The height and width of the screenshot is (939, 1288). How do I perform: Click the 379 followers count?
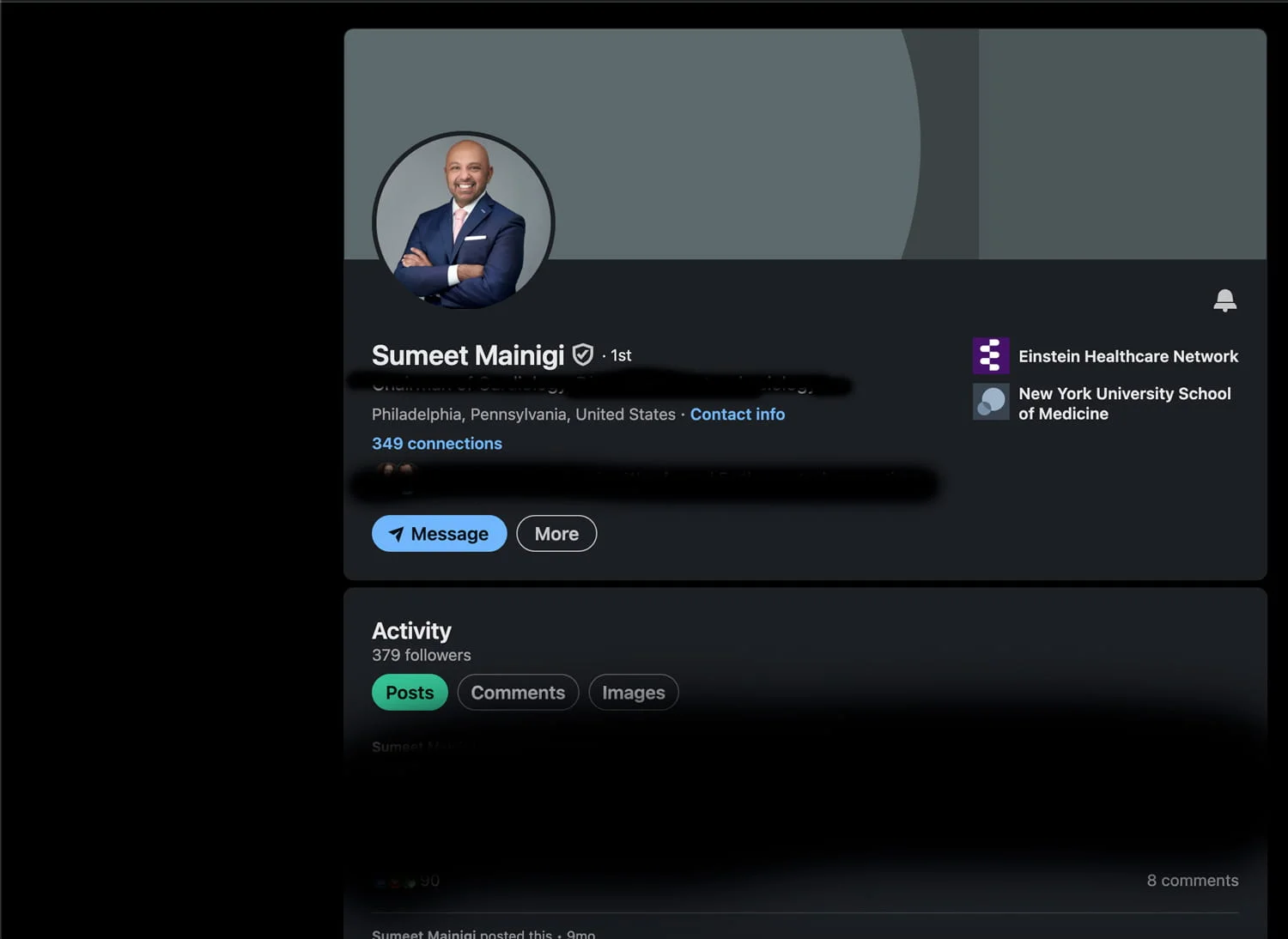pos(421,656)
